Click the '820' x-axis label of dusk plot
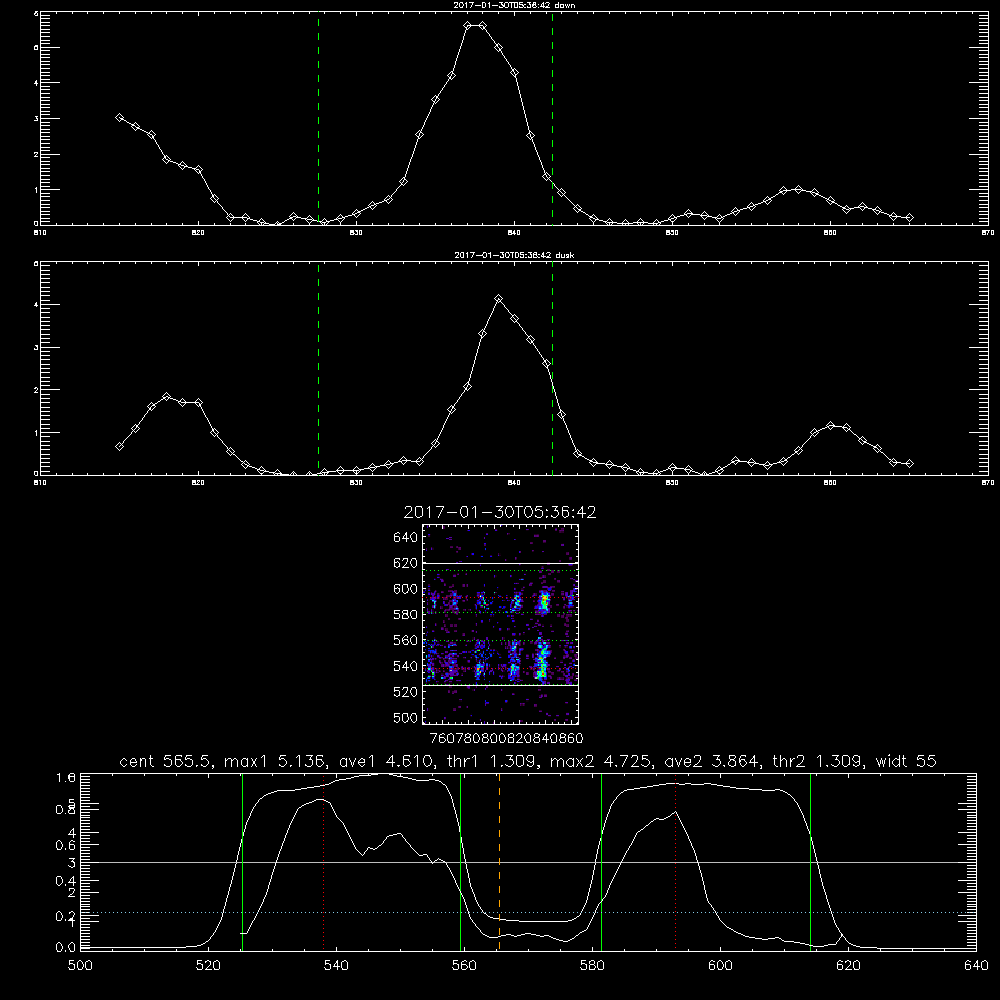 (198, 483)
